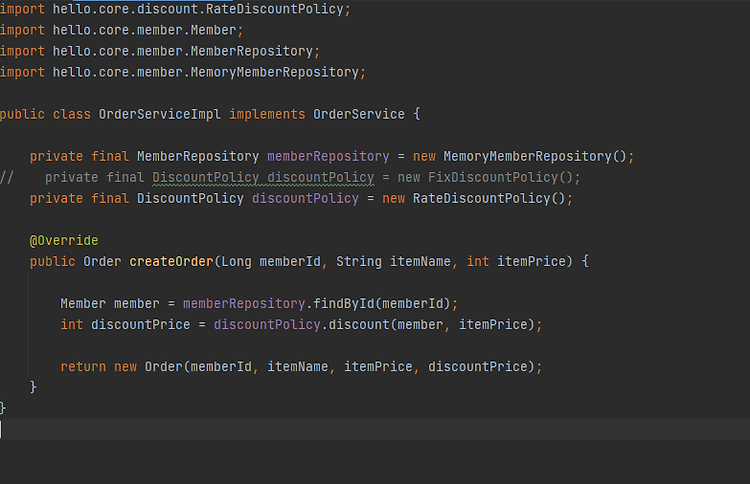750x484 pixels.
Task: Click "RateDiscountPolicy" in the first import line
Action: 275,9
